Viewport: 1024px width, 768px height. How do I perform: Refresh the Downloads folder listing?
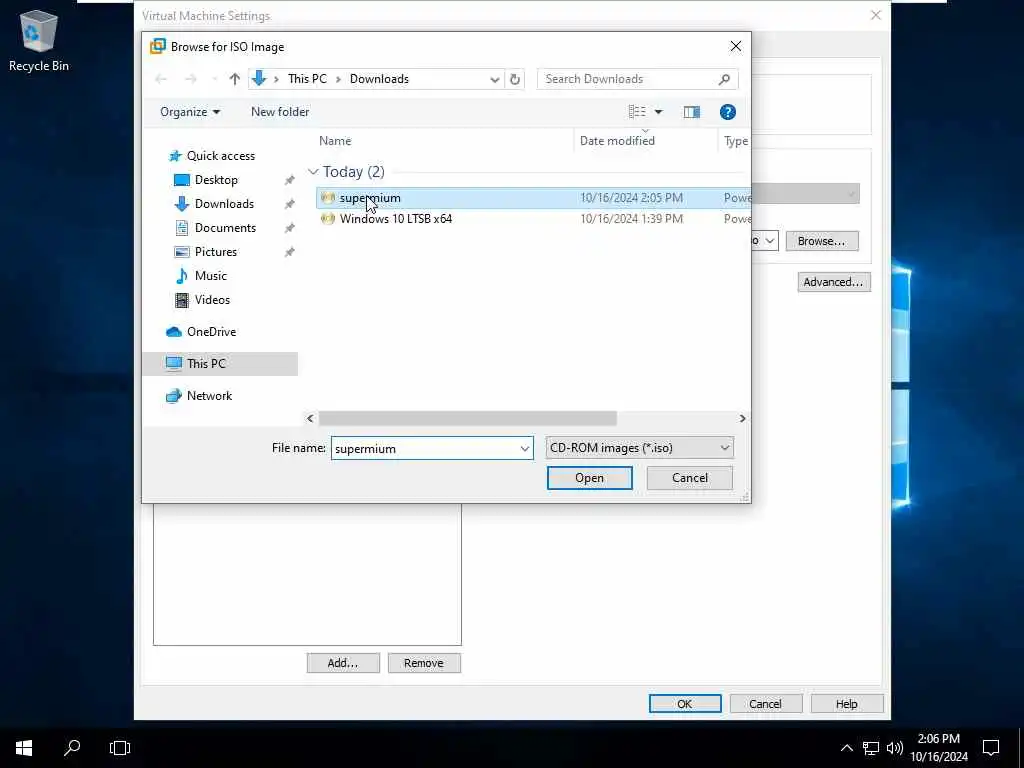515,79
